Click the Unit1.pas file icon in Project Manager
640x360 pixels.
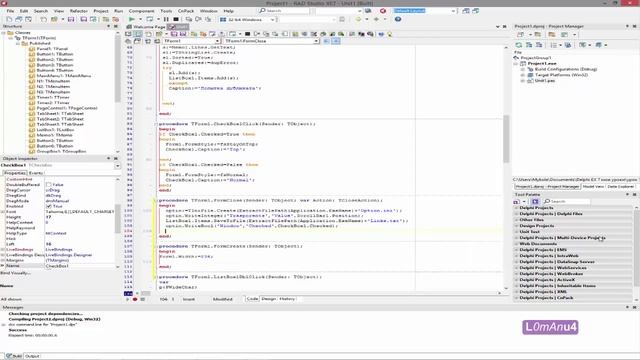(x=530, y=81)
